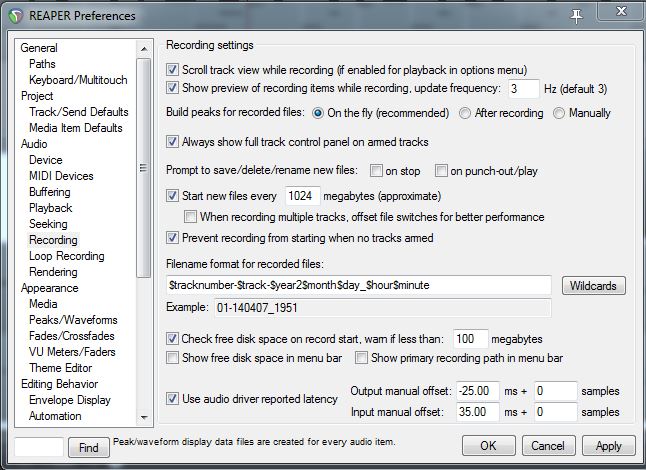Select Paths in the preferences tree
The width and height of the screenshot is (646, 470).
42,64
